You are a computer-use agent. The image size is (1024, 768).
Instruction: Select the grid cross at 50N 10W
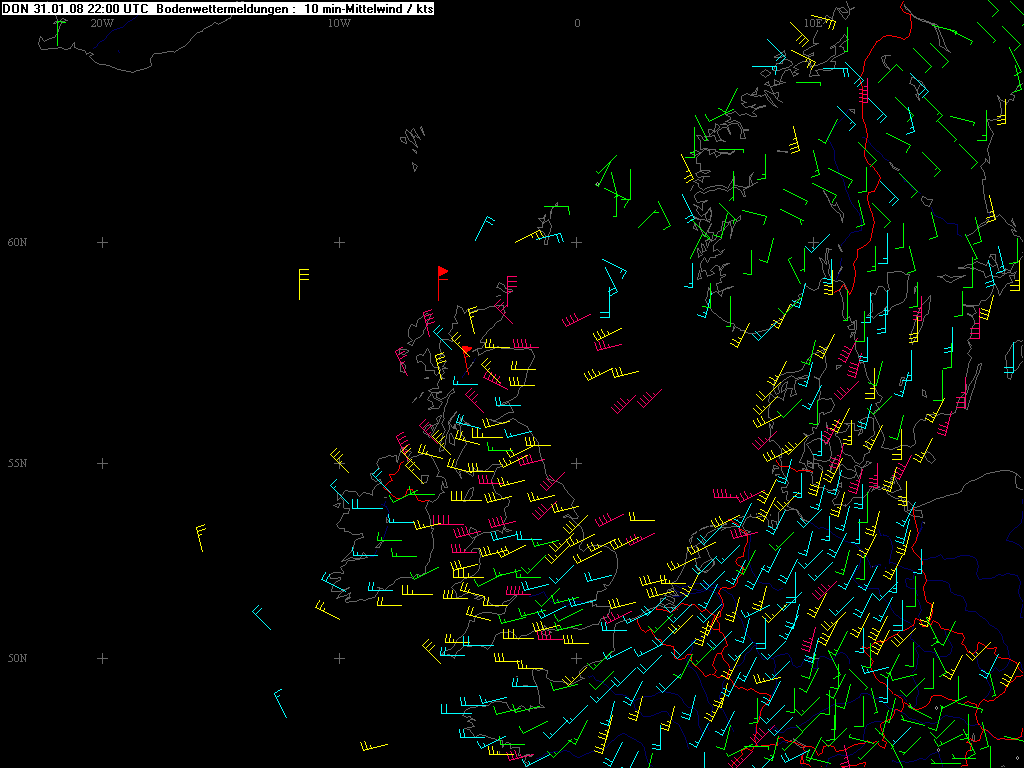(339, 658)
